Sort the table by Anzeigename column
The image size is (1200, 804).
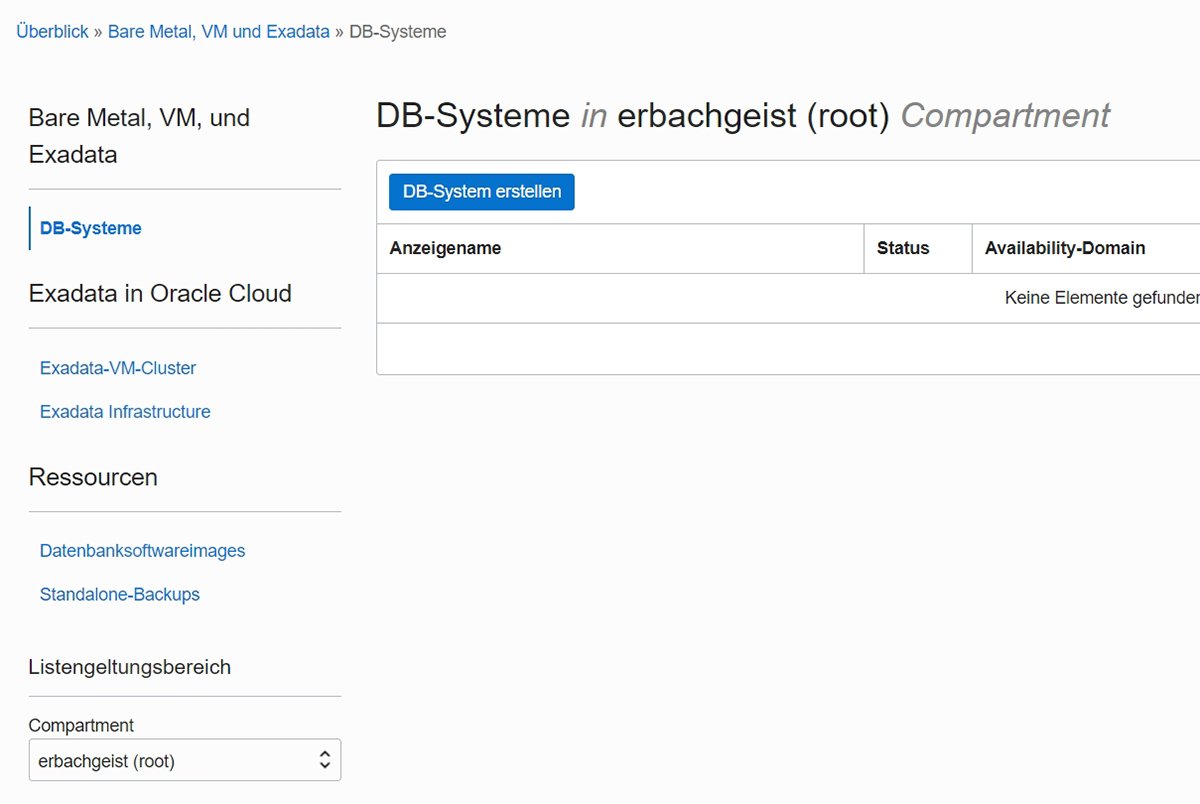tap(445, 248)
